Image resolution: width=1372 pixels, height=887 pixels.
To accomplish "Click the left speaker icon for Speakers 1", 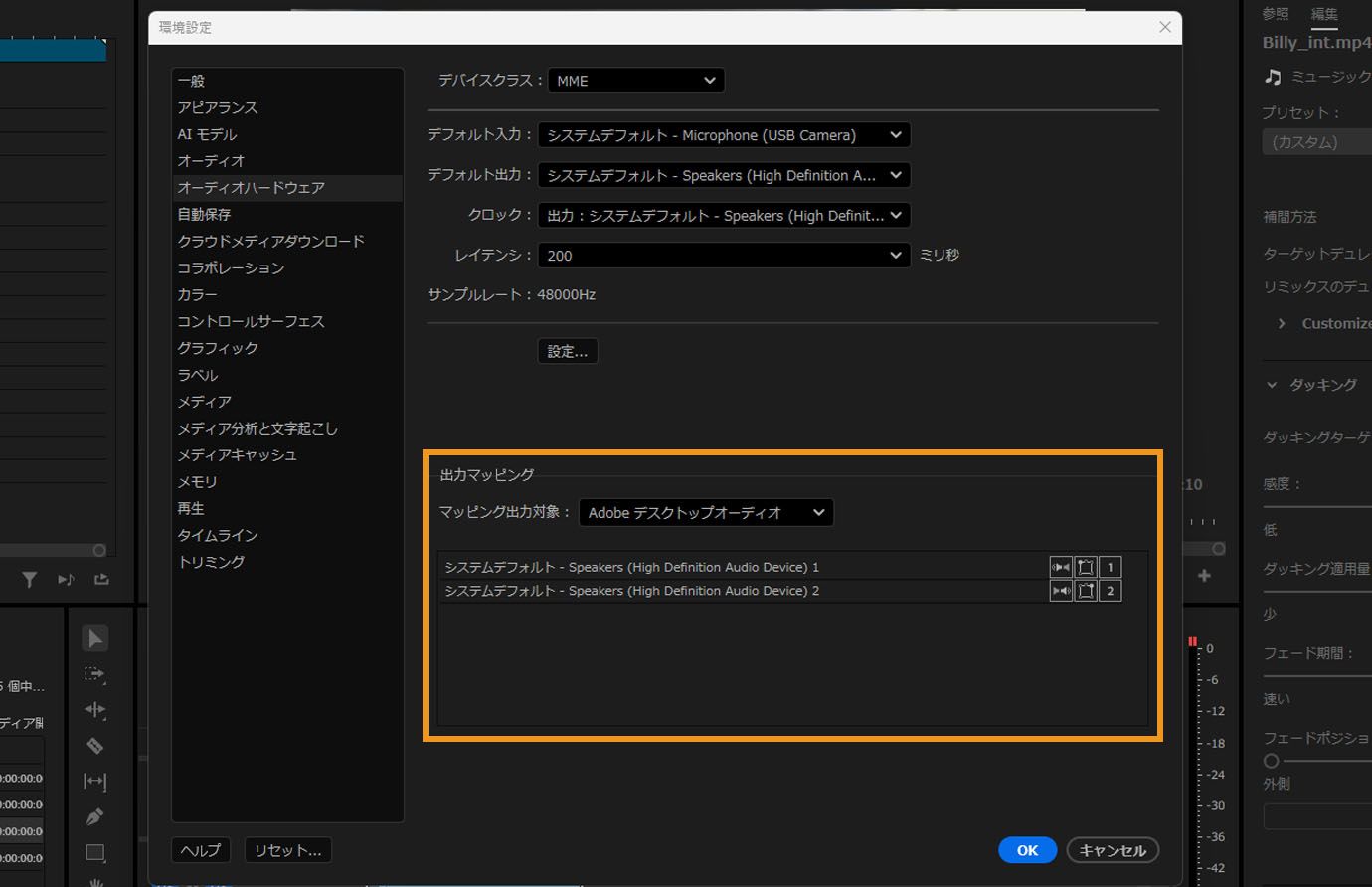I will 1061,567.
